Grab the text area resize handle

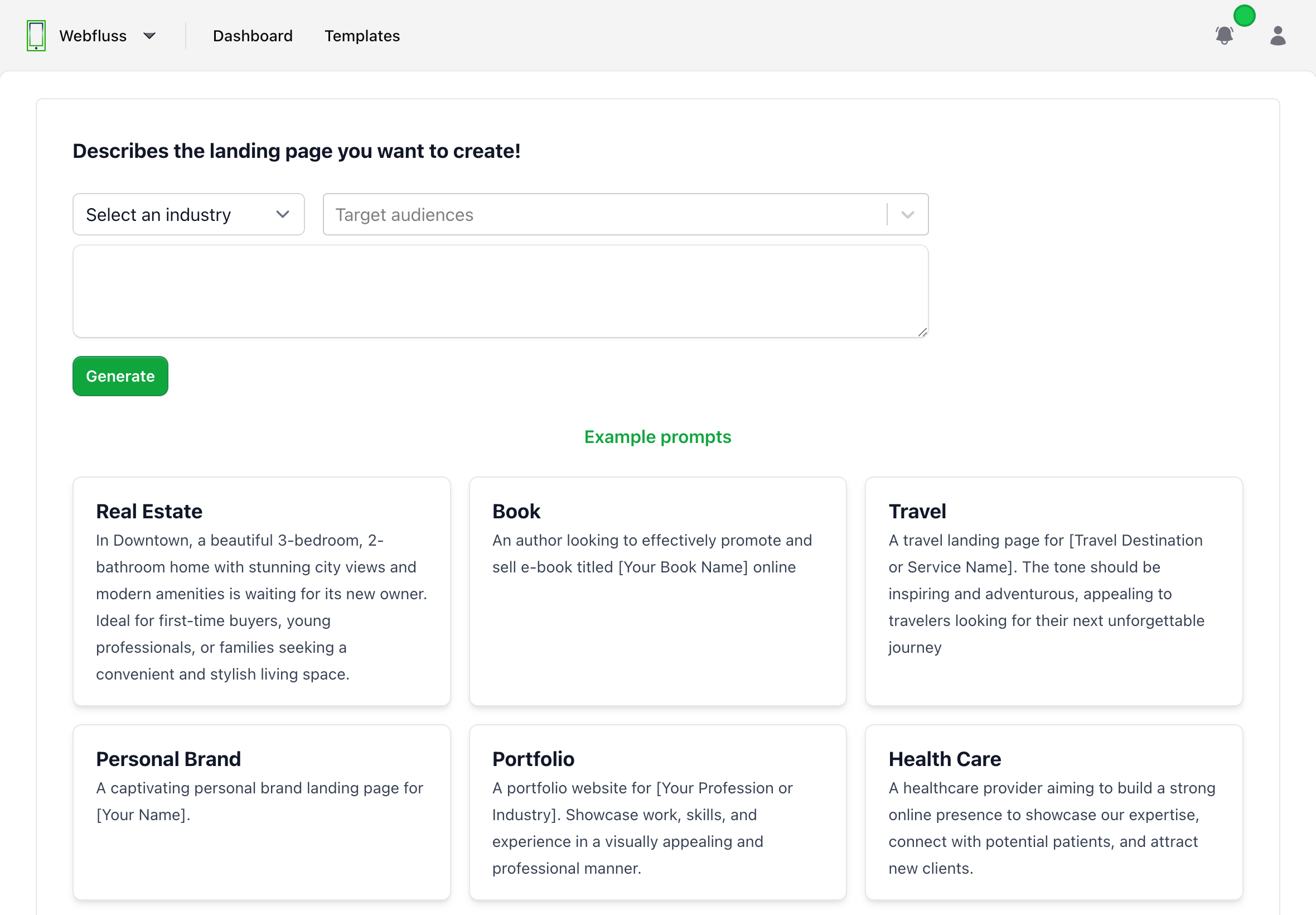922,332
